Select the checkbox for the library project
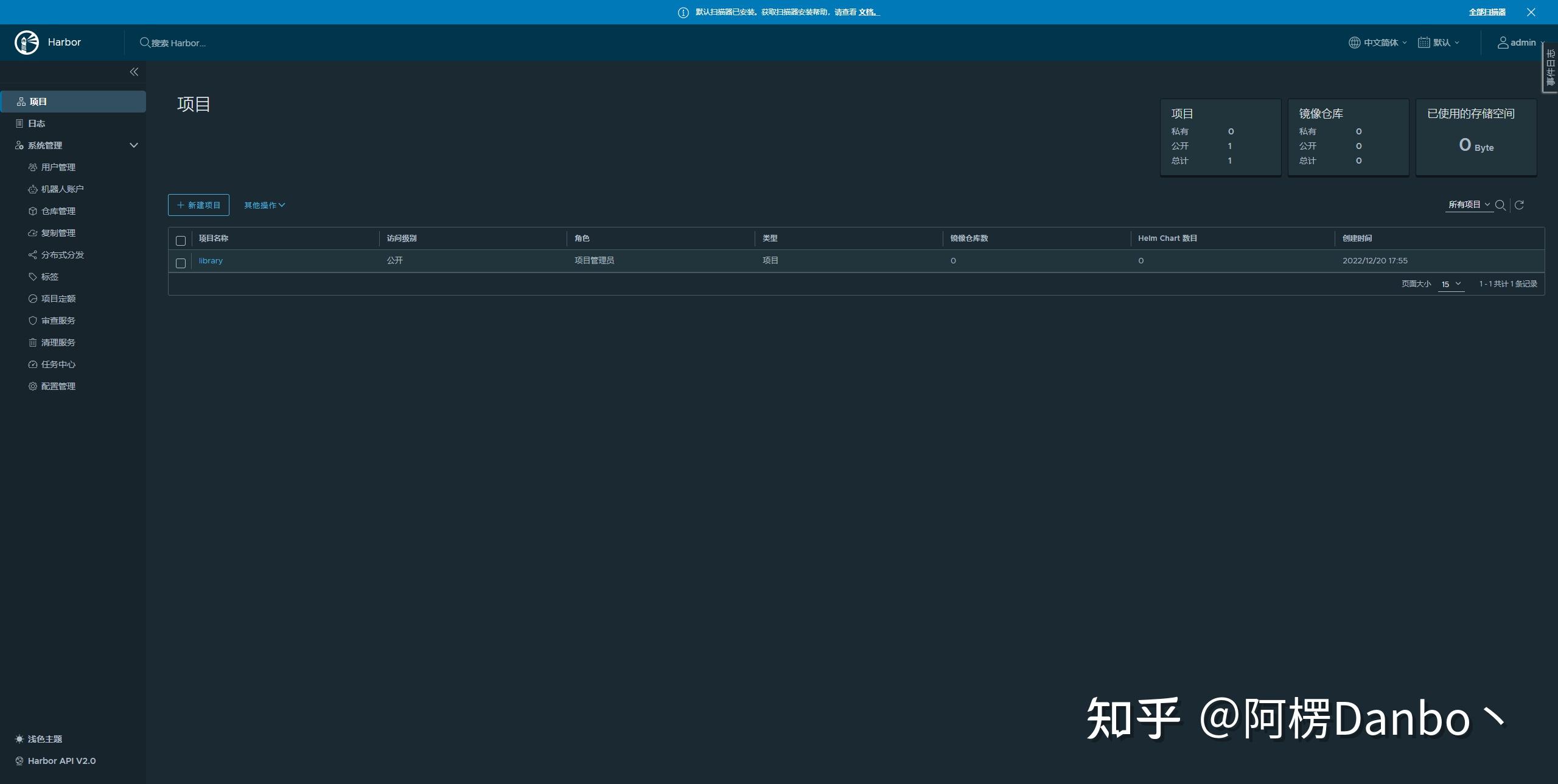The height and width of the screenshot is (784, 1558). click(180, 263)
